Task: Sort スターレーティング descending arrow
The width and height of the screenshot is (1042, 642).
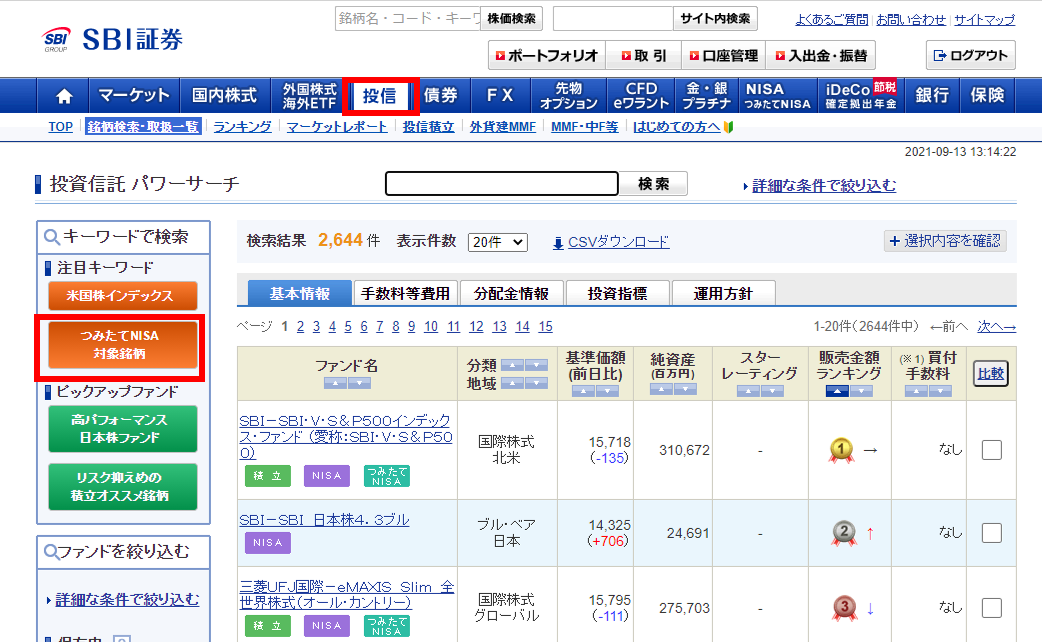Action: pyautogui.click(x=772, y=391)
